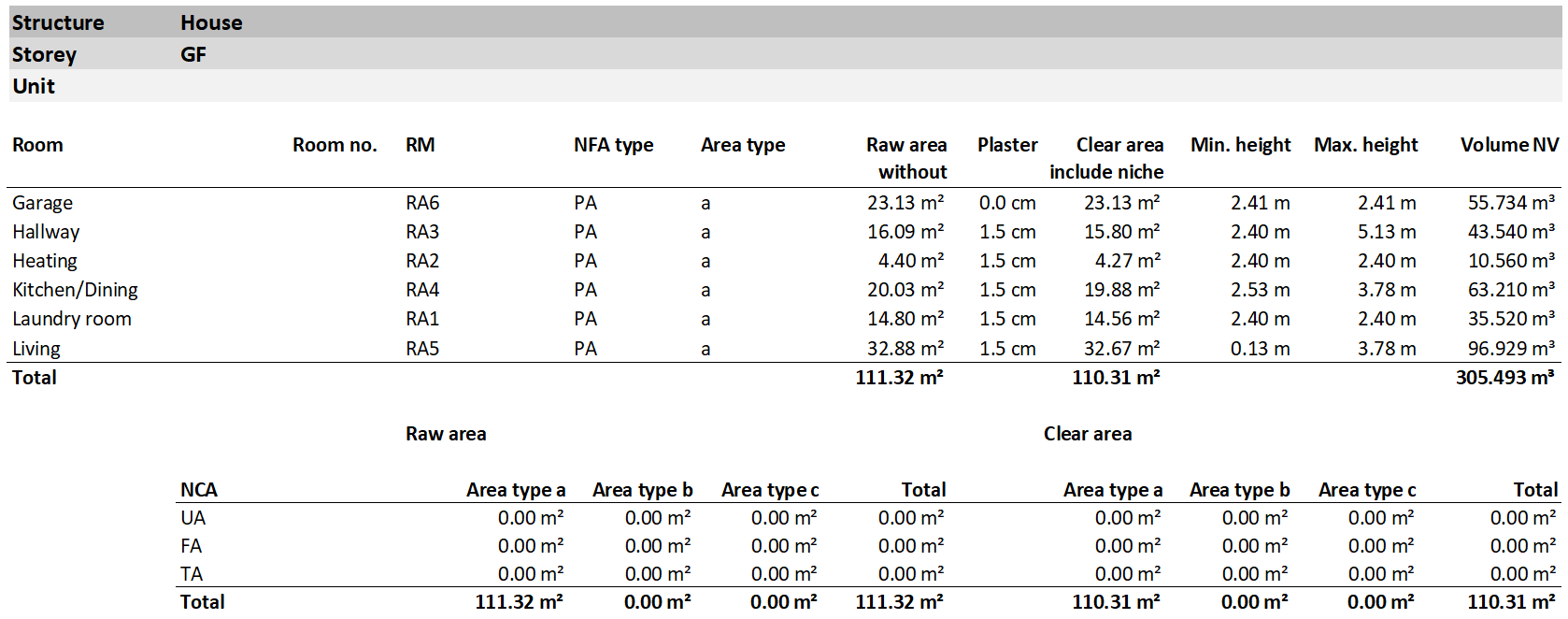Click the raw area value 23.13 m² for Garage
The width and height of the screenshot is (1568, 619).
pyautogui.click(x=905, y=203)
